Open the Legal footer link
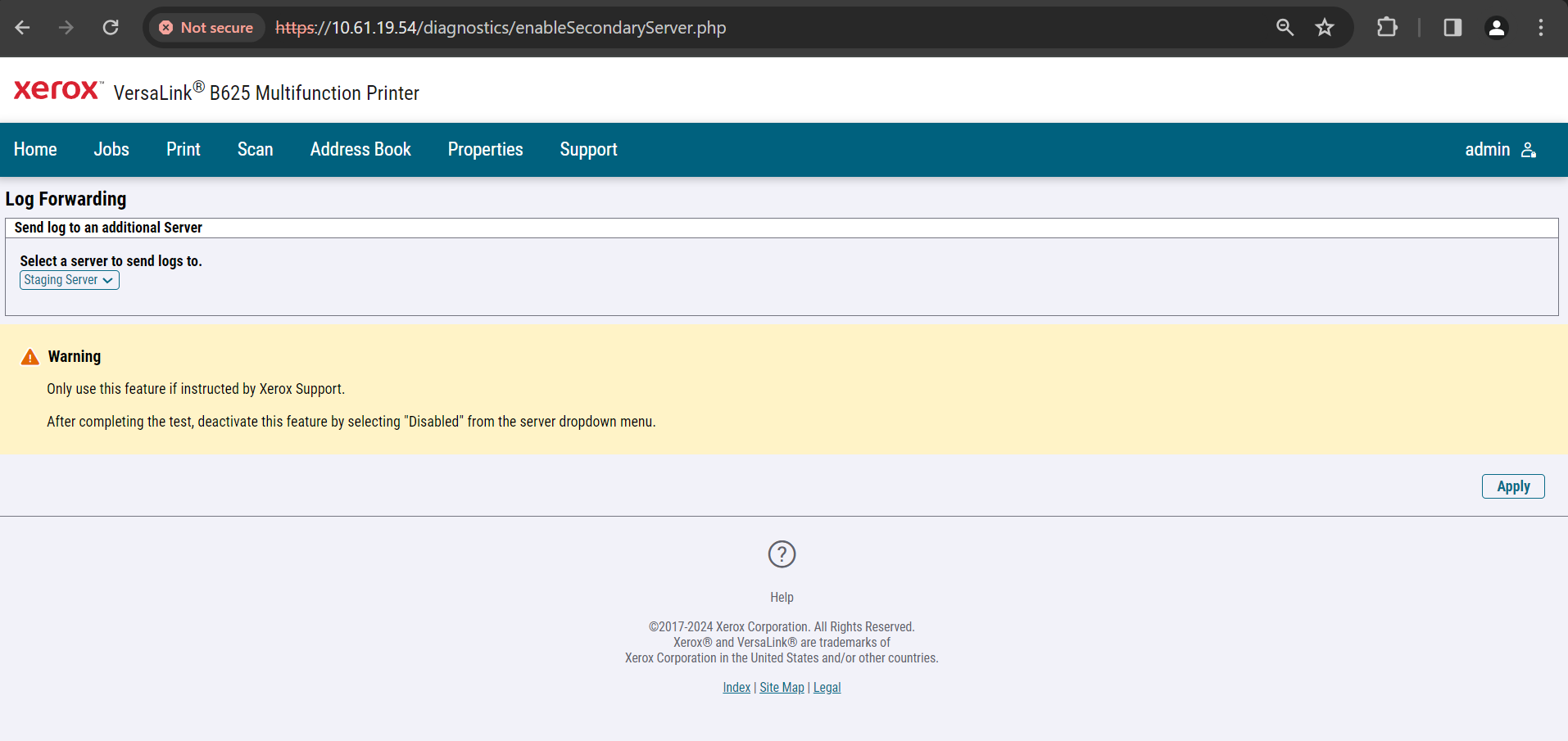The image size is (1568, 741). click(827, 688)
